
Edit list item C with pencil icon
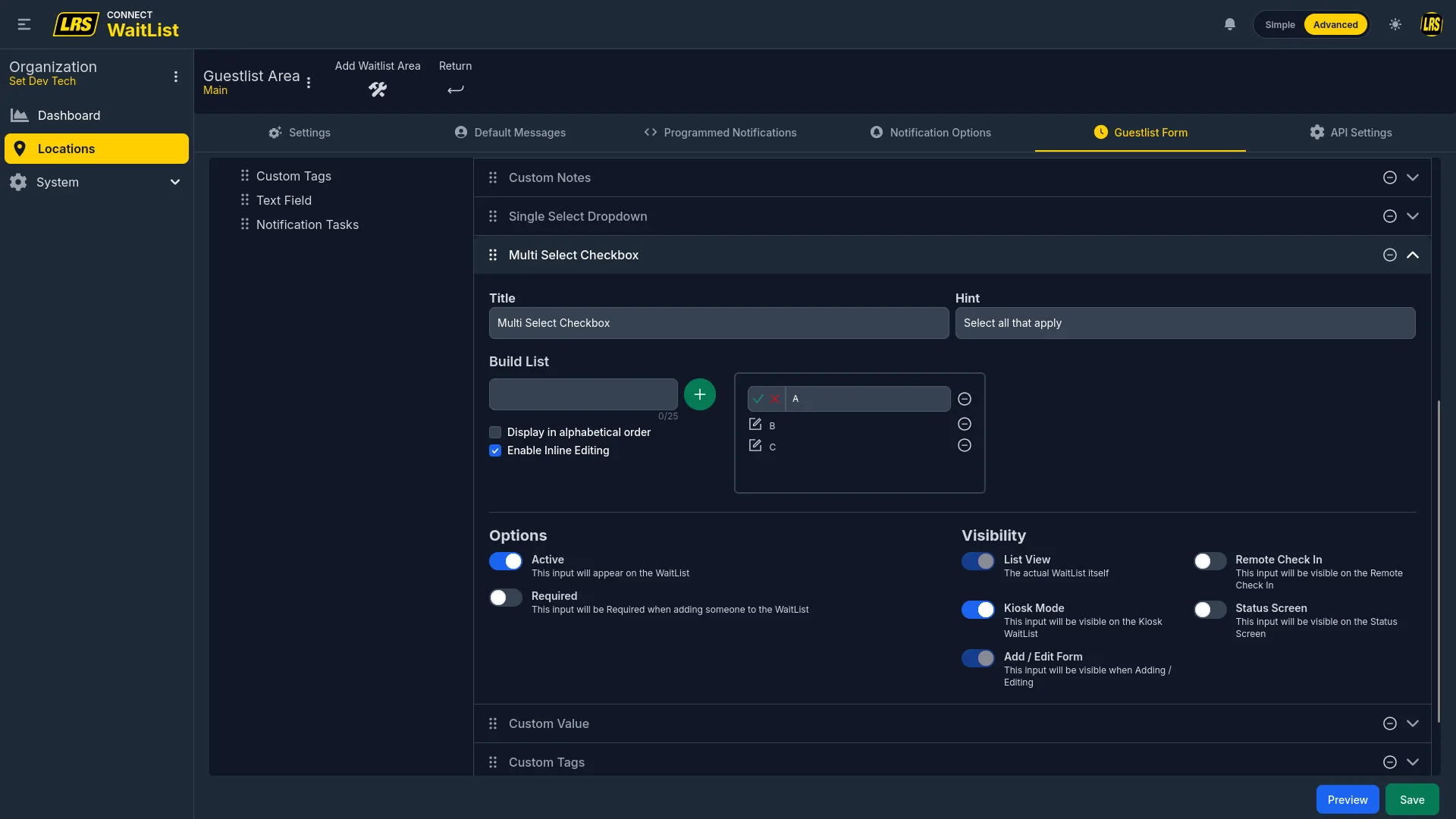click(x=755, y=446)
